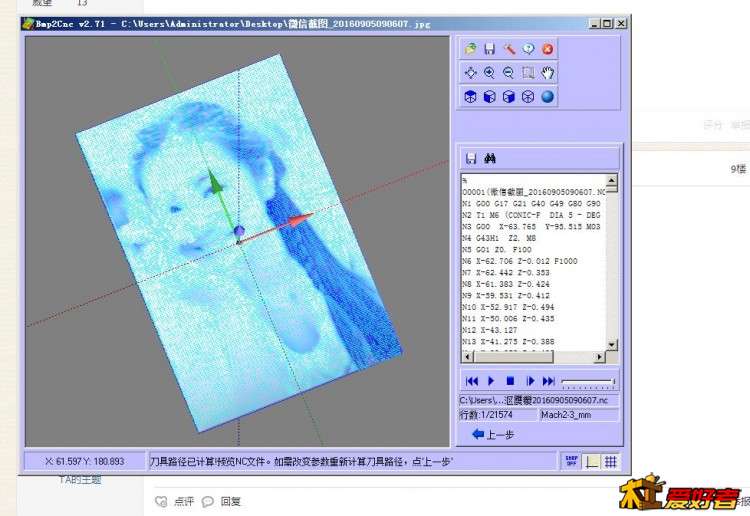Switch to shaded sphere render view
This screenshot has height=516, width=750.
coord(548,97)
